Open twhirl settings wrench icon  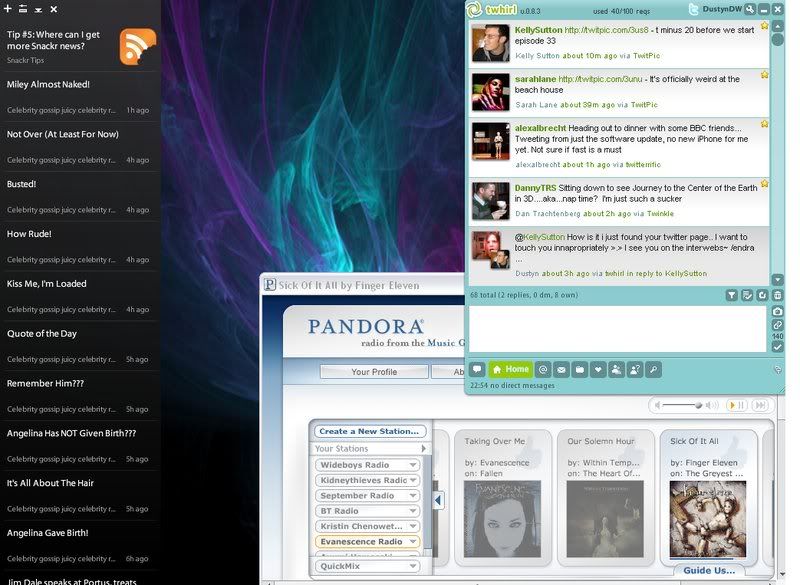[750, 10]
